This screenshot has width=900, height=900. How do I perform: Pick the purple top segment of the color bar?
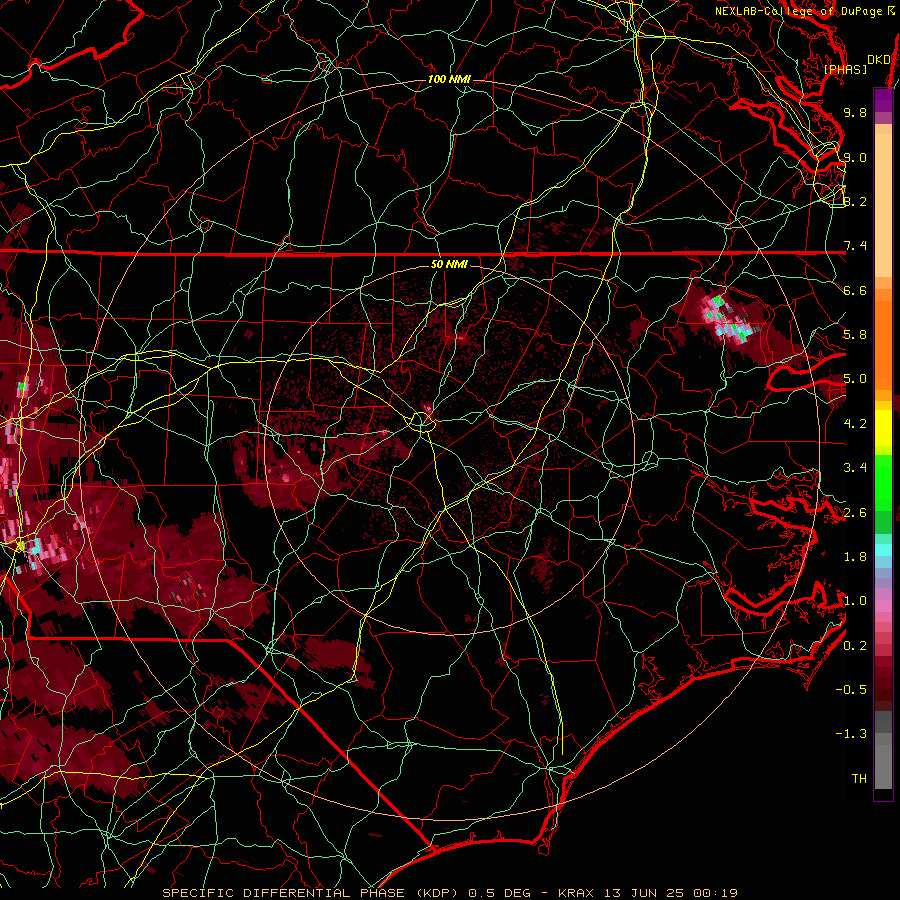click(883, 100)
